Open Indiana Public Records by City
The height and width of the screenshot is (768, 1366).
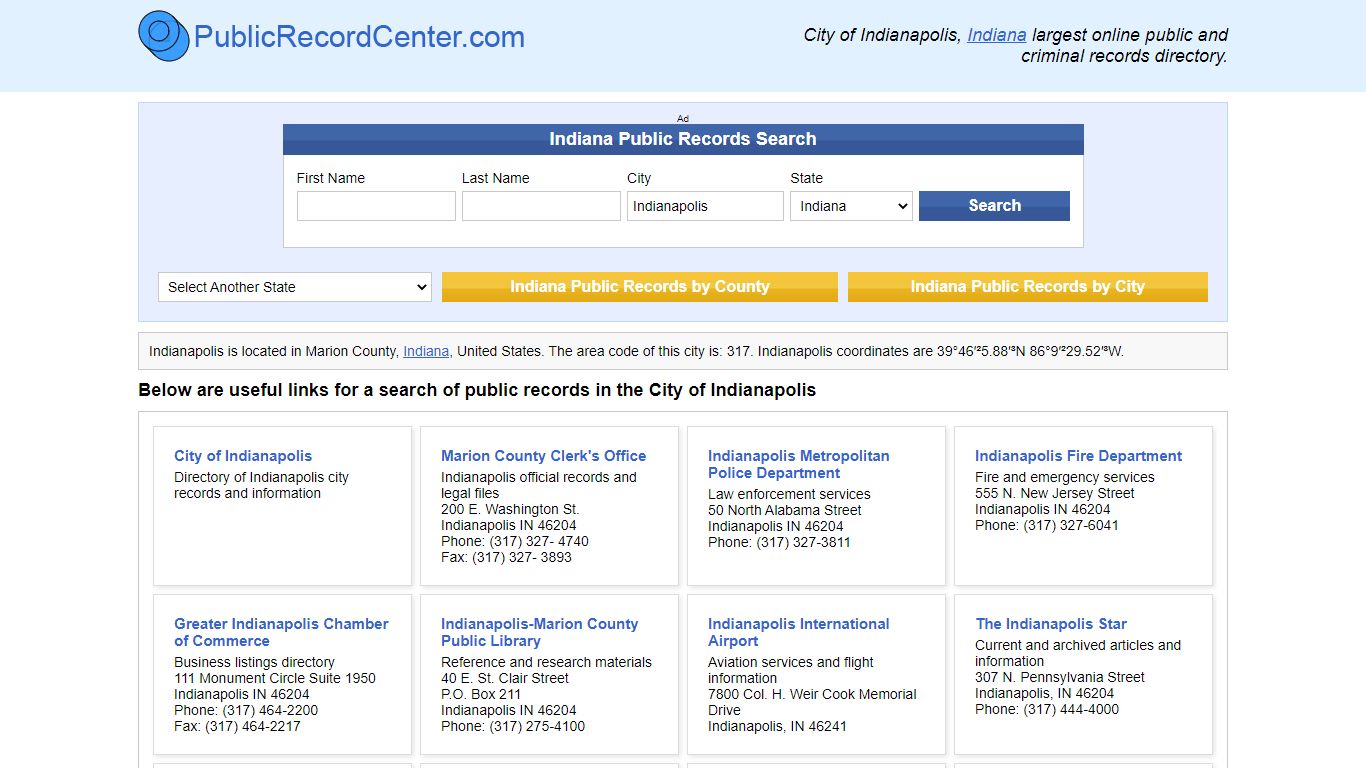point(1027,287)
